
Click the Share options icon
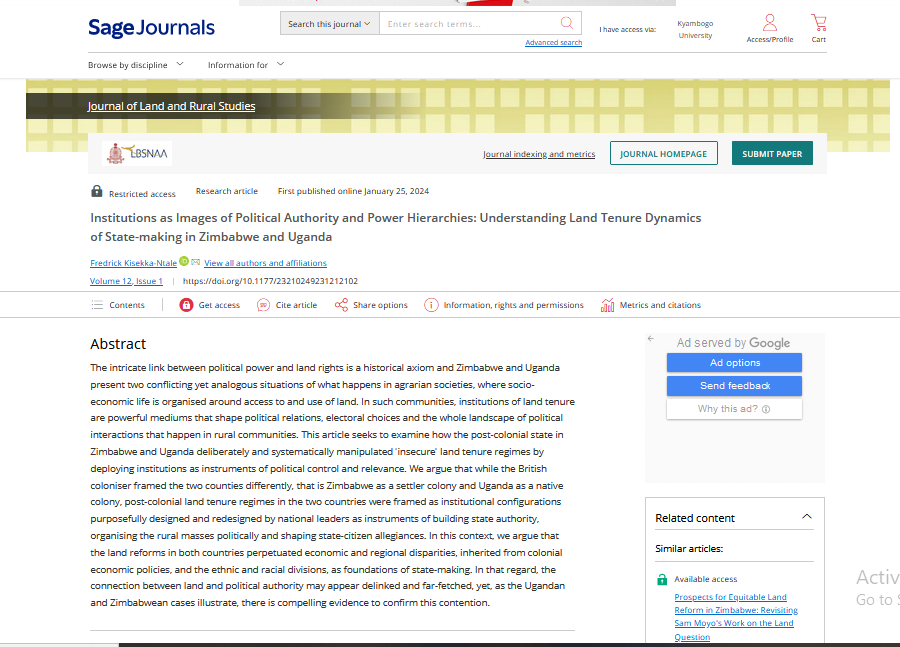[341, 305]
